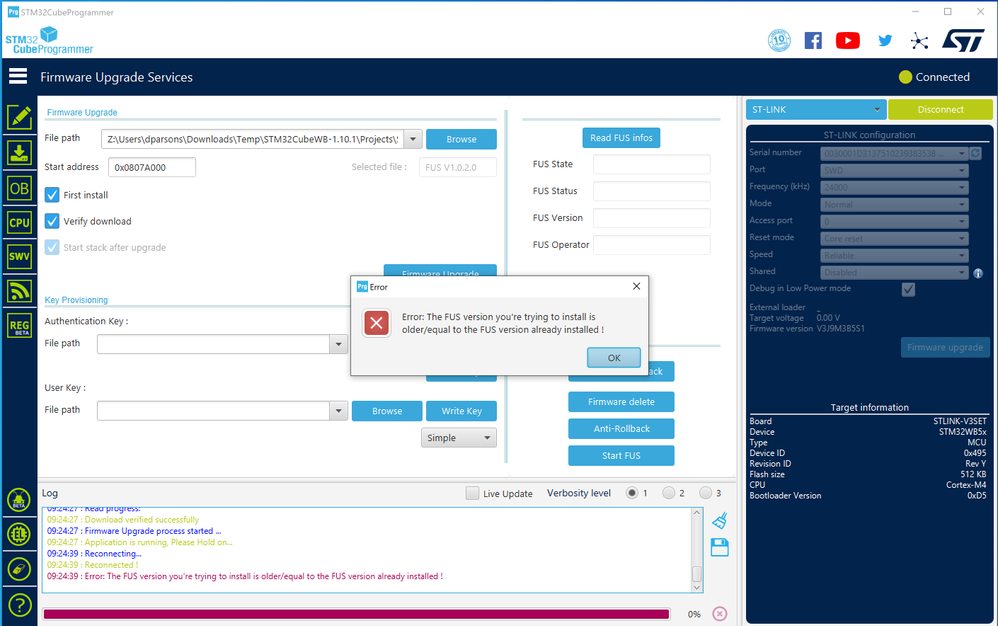Open the SWV viewer panel
This screenshot has height=626, width=998.
click(x=19, y=256)
